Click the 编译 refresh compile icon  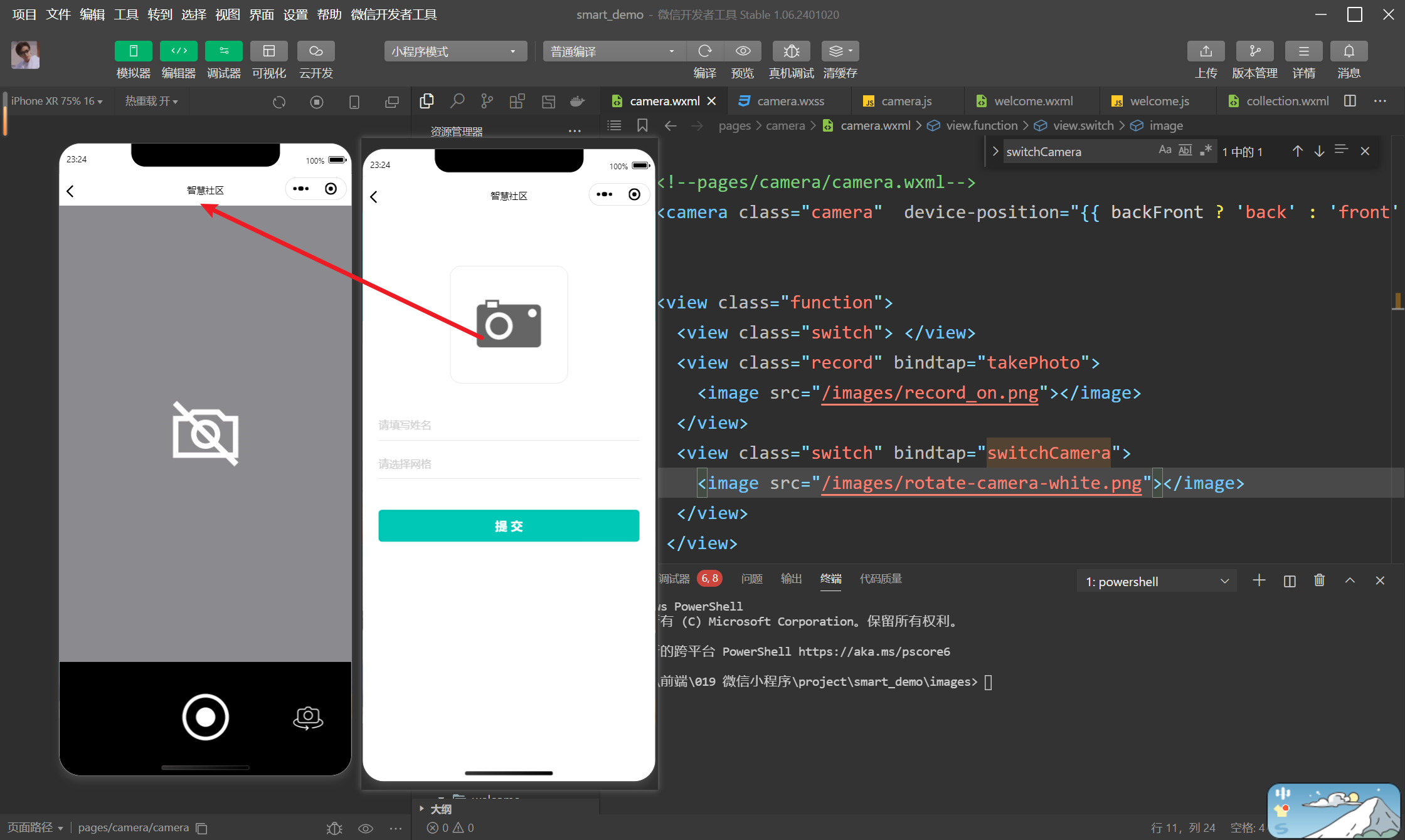(705, 51)
